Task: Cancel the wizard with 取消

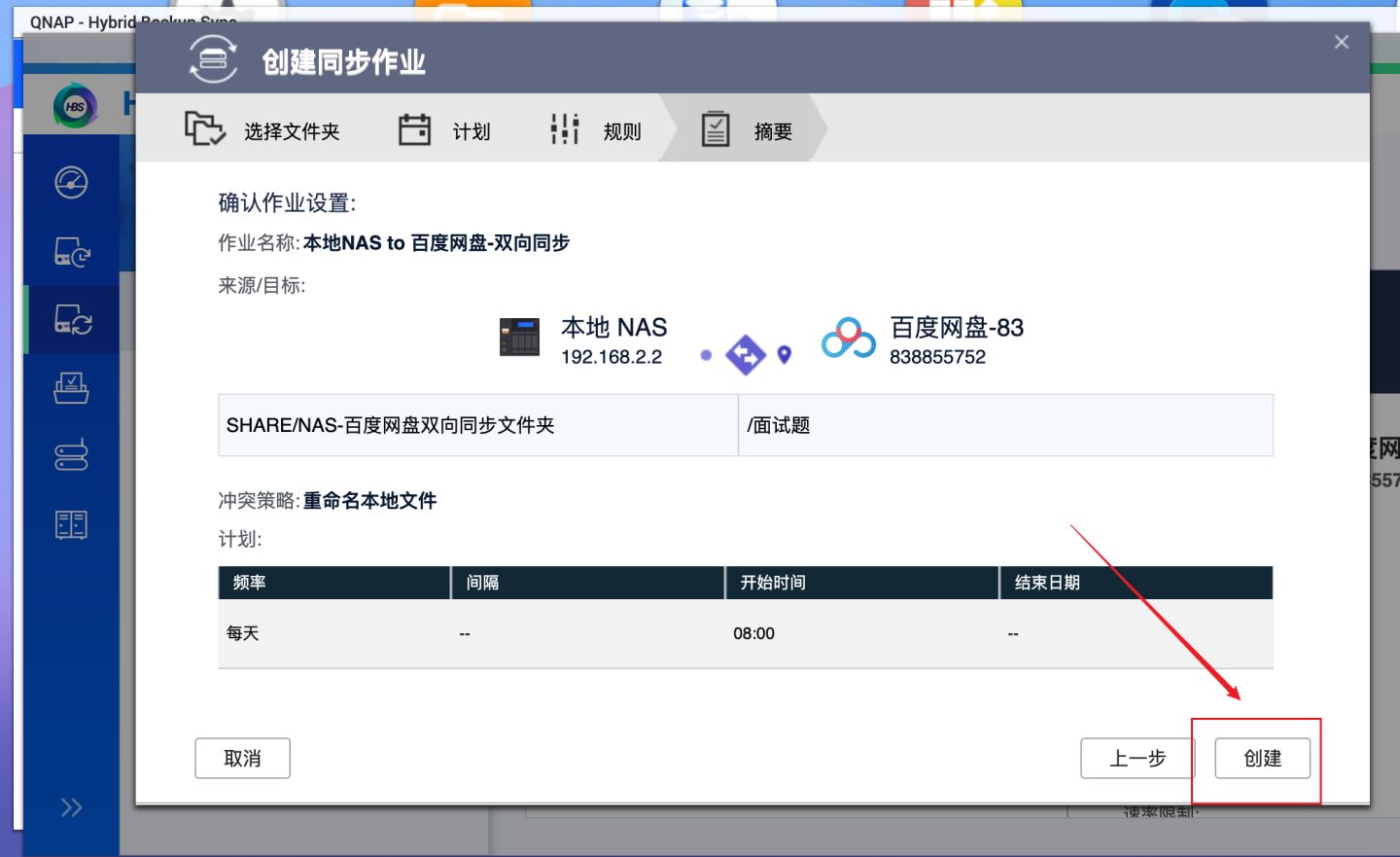Action: (242, 758)
